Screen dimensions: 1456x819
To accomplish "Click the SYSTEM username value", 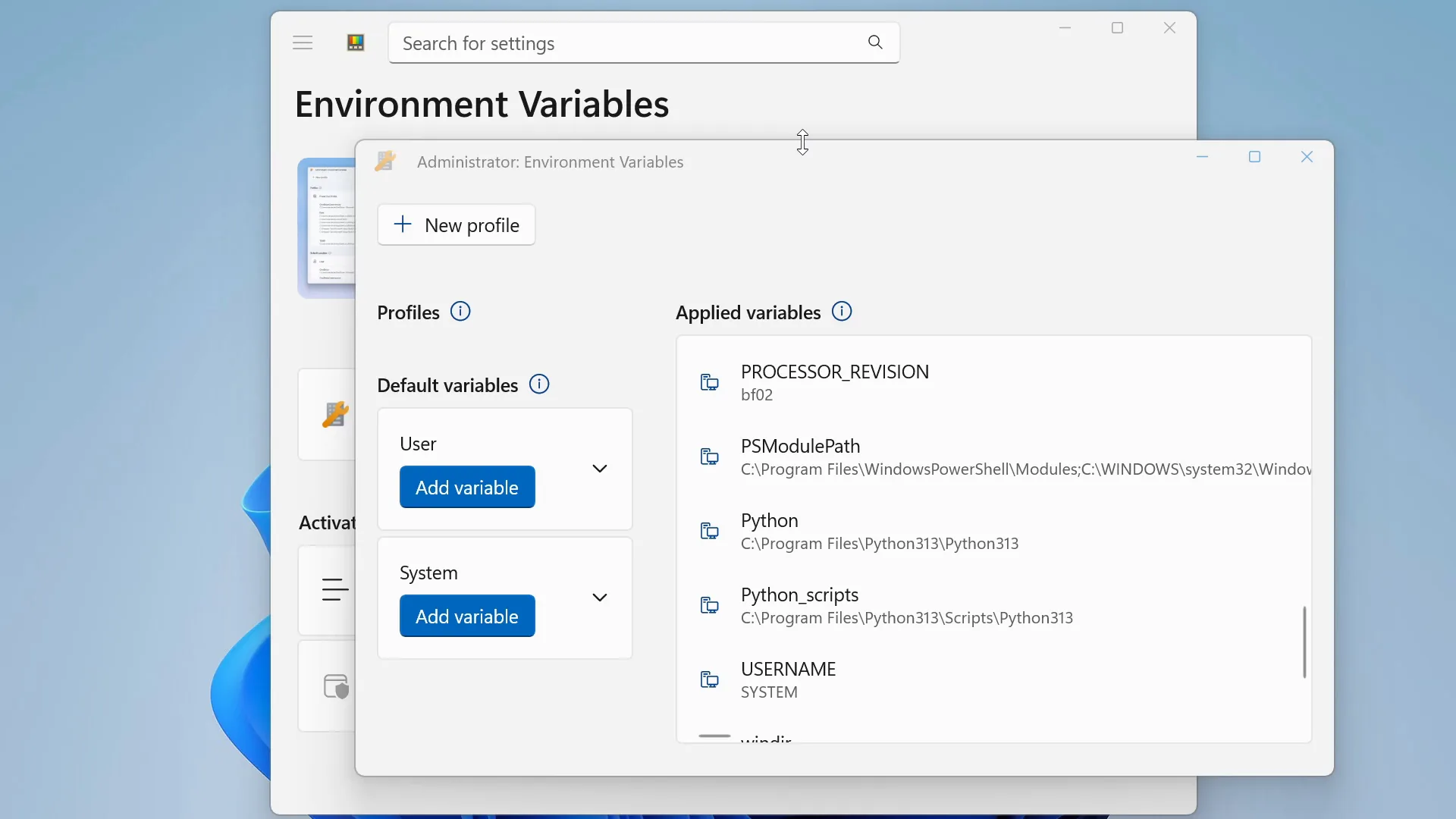I will click(x=769, y=692).
